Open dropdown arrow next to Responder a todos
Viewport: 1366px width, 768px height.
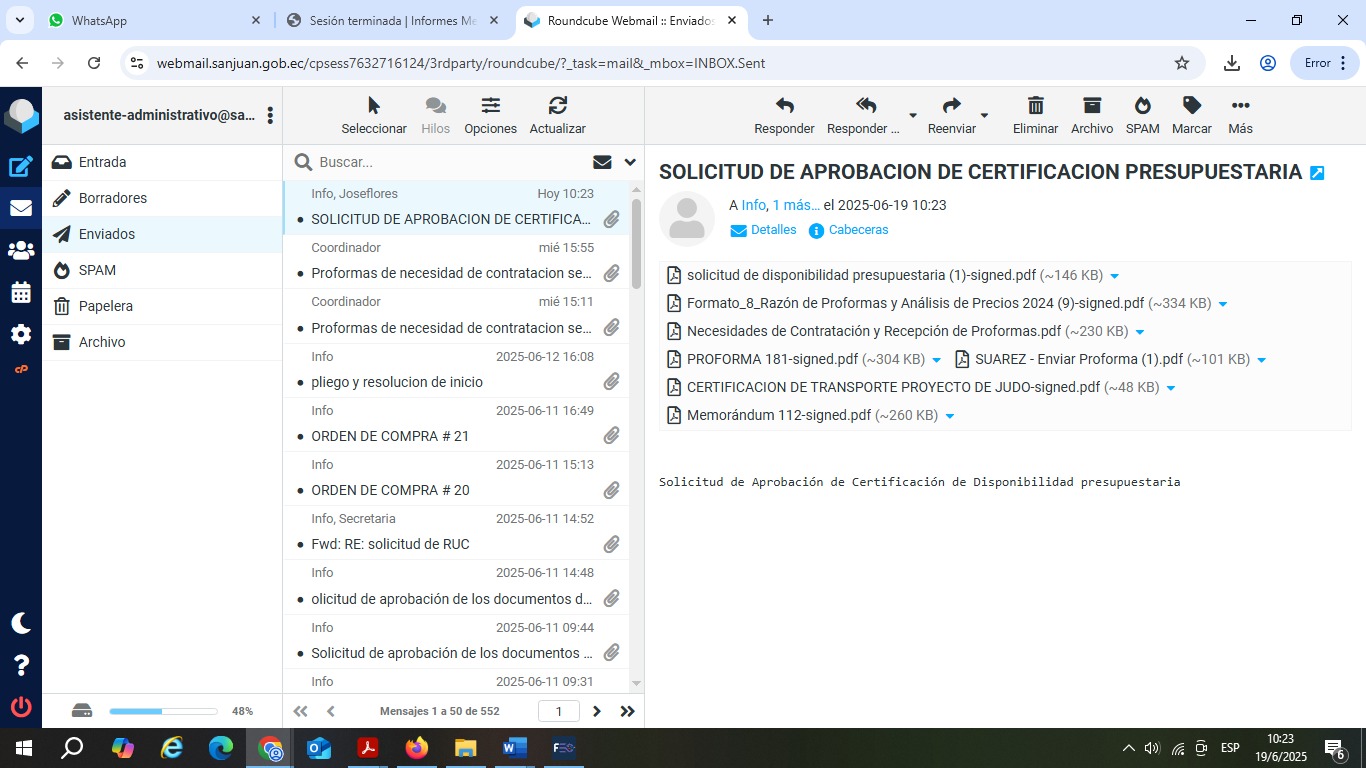tap(912, 116)
